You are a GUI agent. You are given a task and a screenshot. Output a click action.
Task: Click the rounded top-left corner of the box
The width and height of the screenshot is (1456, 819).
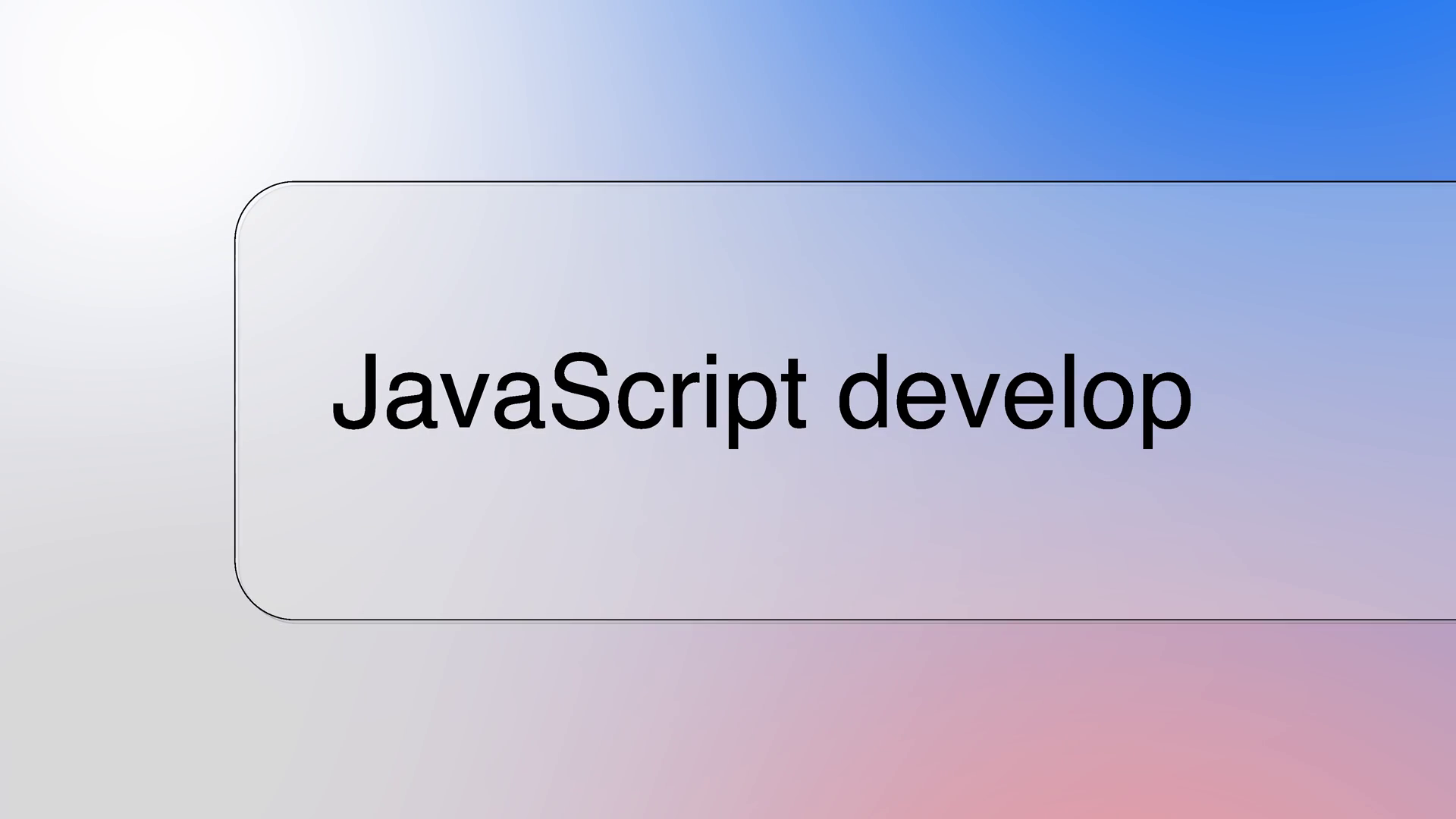252,199
